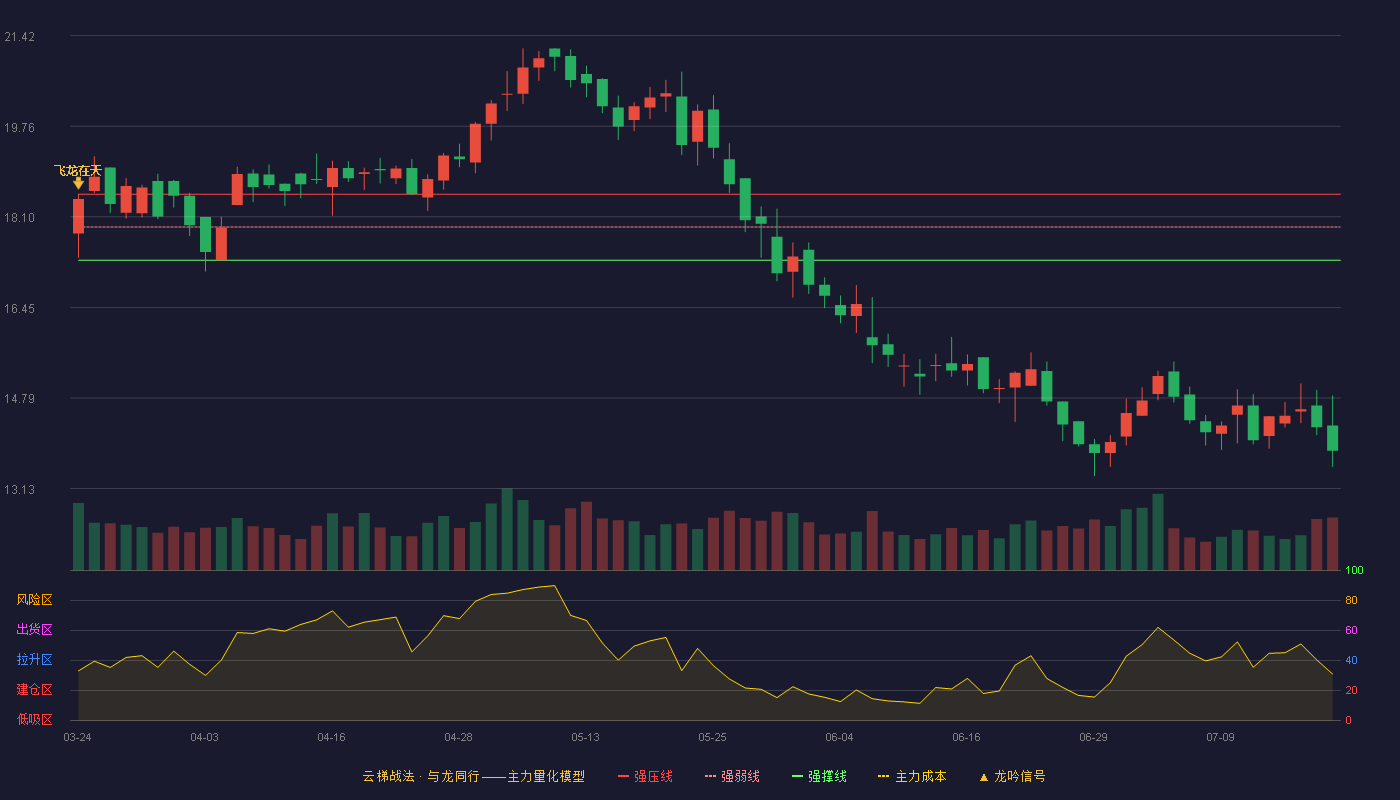The image size is (1400, 800).
Task: Click the 07-09 date axis label
Action: (1220, 737)
